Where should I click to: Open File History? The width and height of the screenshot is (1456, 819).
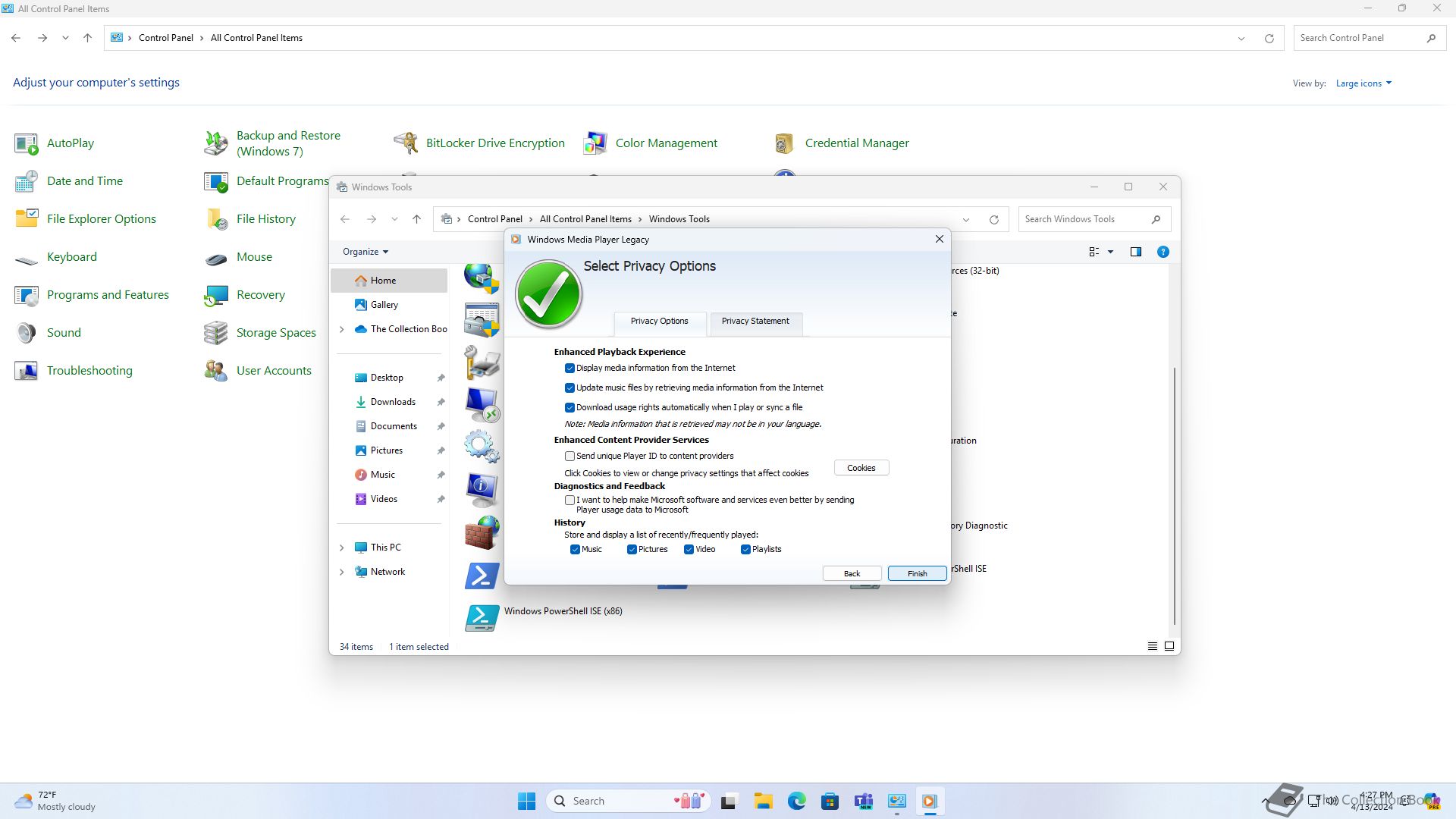coord(250,219)
